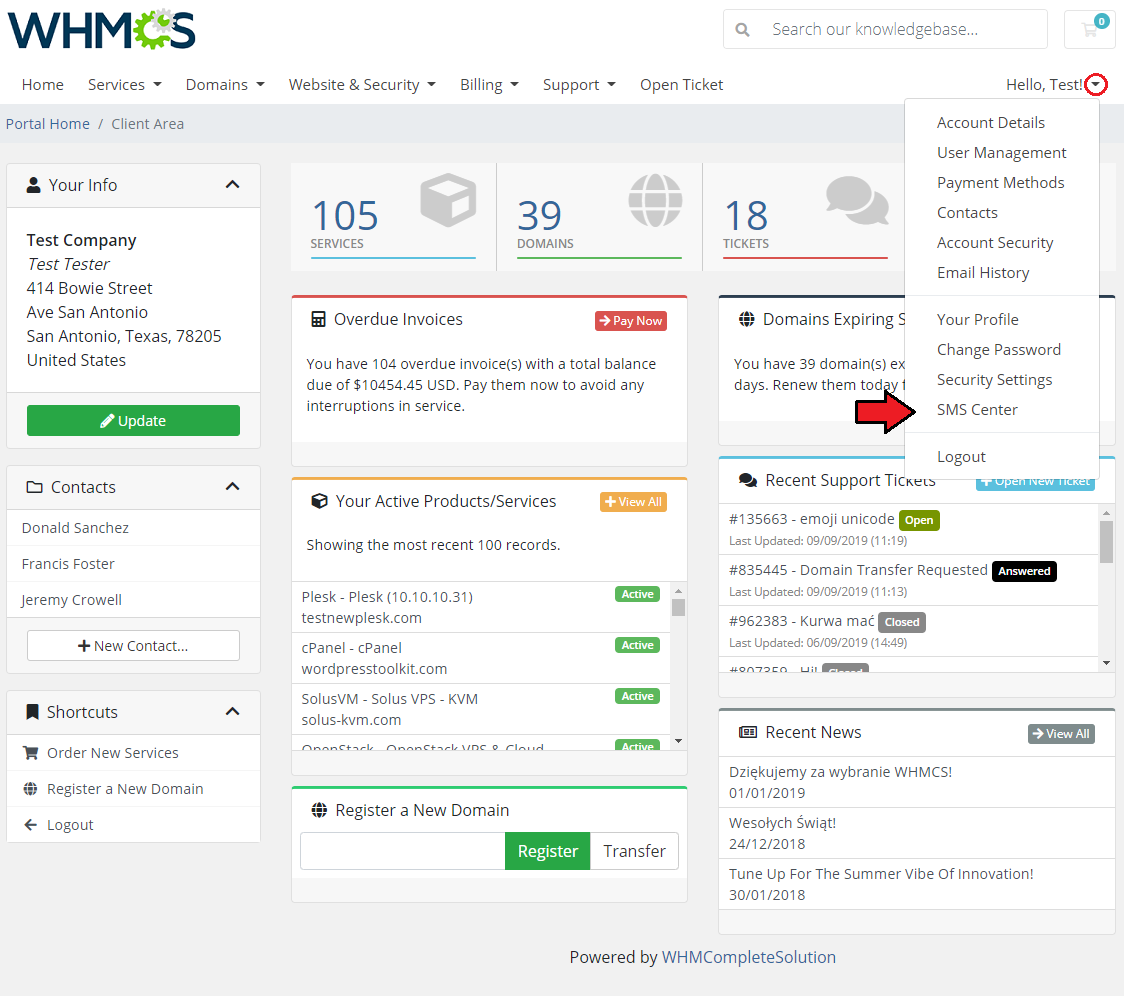Click Logout in account dropdown
Viewport: 1124px width, 996px height.
coord(961,457)
